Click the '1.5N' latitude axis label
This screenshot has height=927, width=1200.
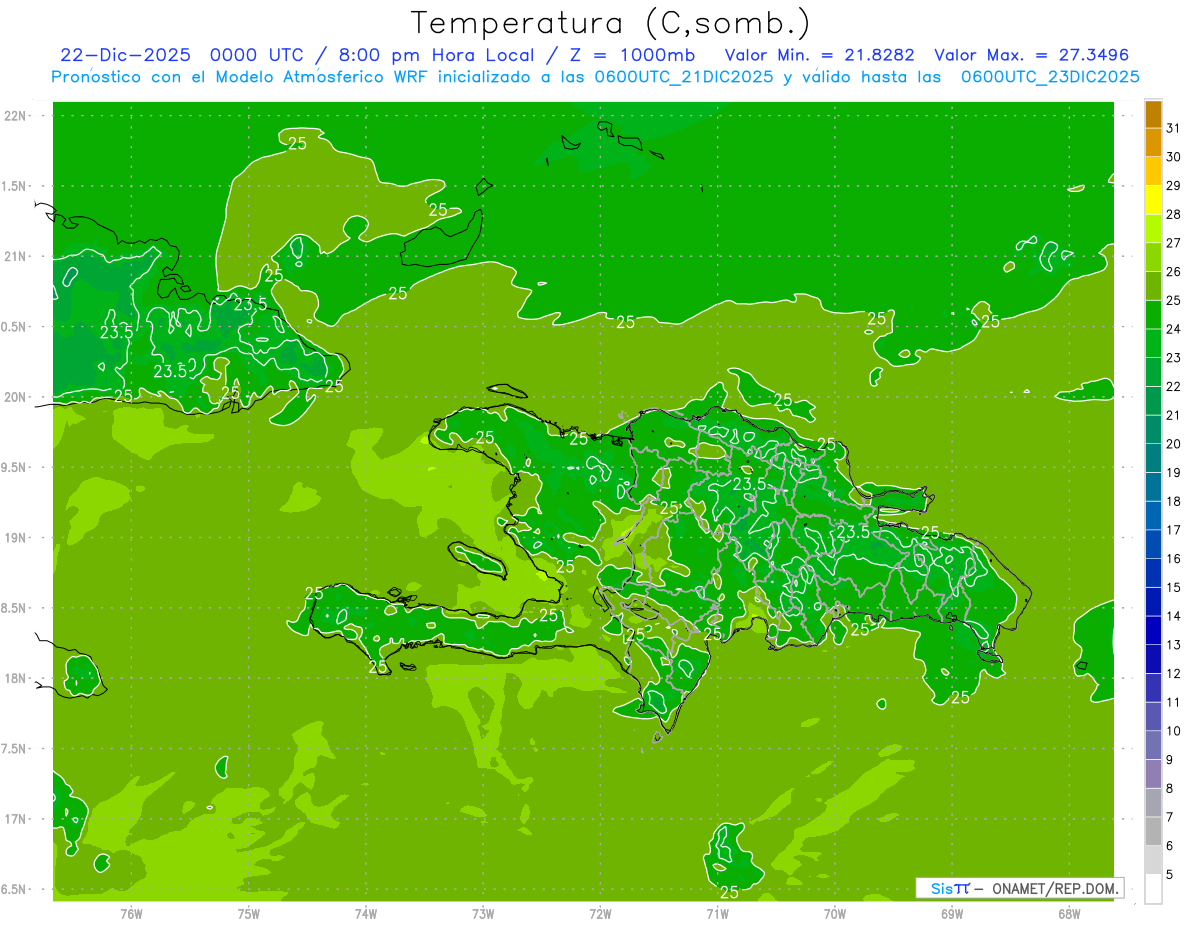click(x=14, y=186)
